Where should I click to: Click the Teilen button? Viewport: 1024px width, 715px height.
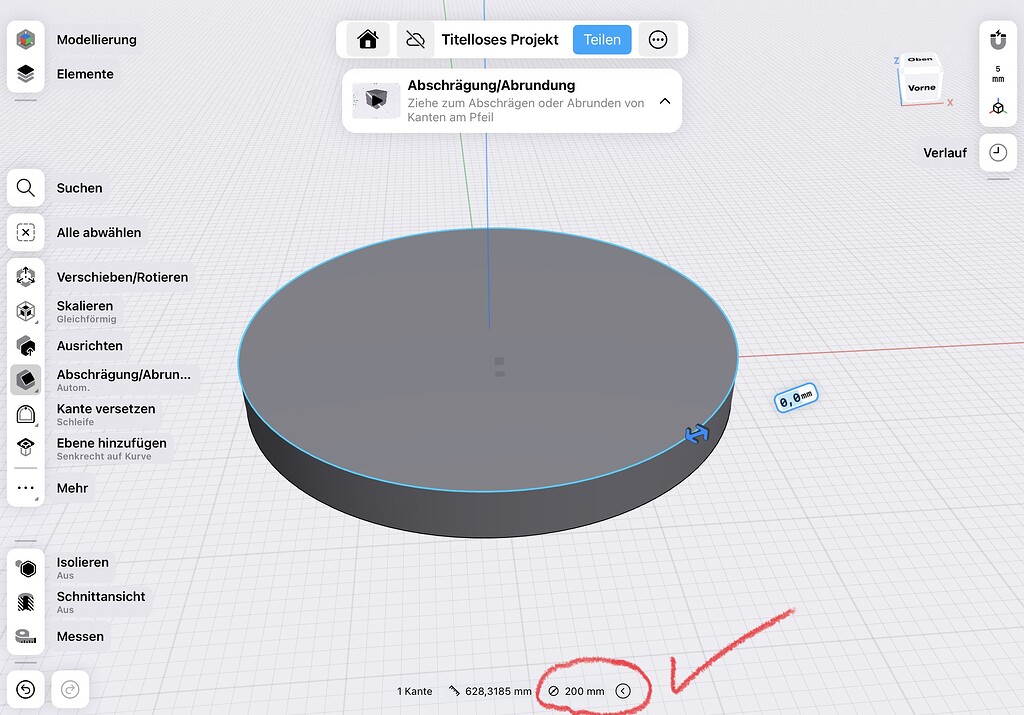[602, 39]
